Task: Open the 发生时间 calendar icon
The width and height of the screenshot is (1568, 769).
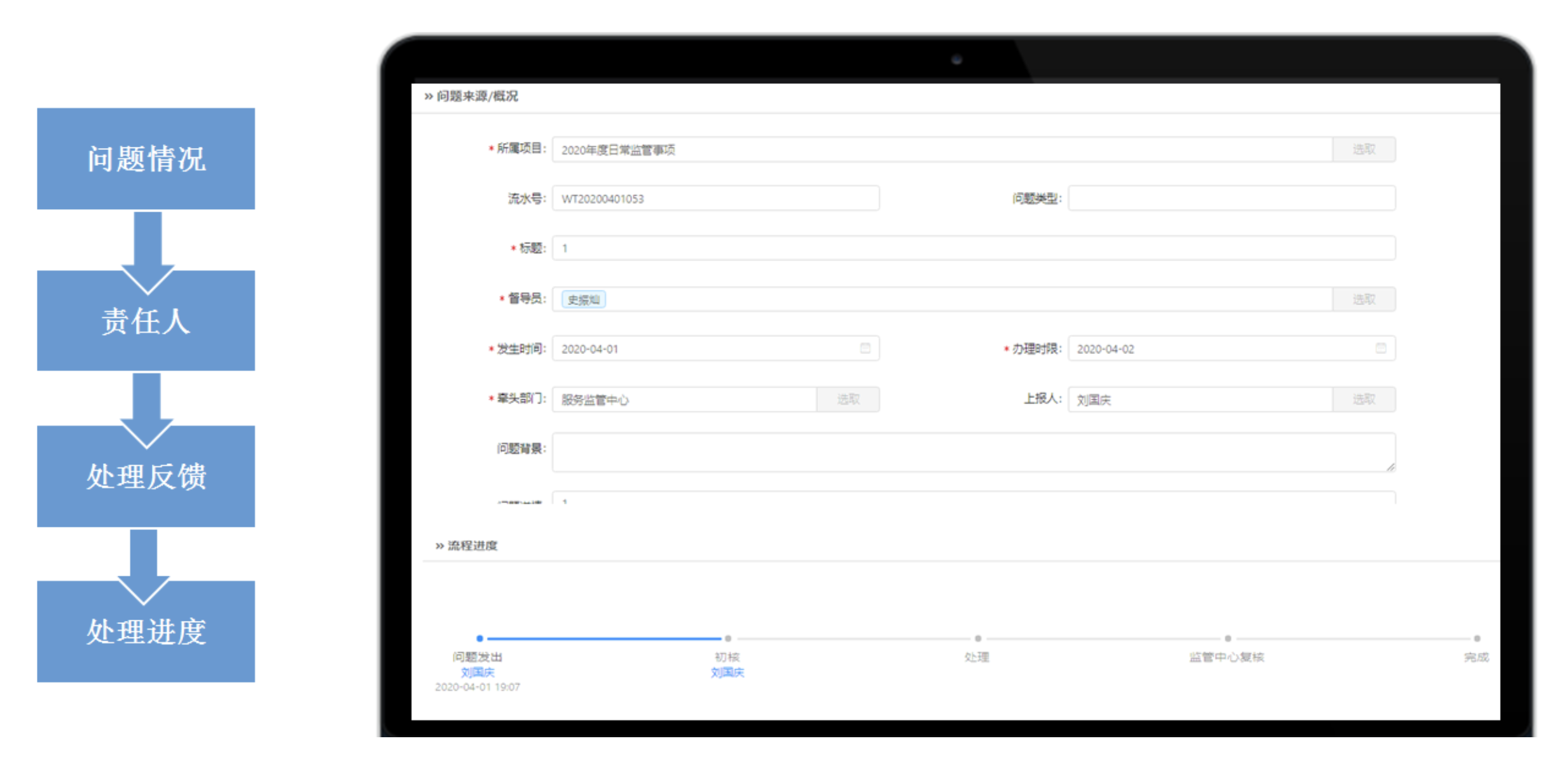Action: click(865, 348)
